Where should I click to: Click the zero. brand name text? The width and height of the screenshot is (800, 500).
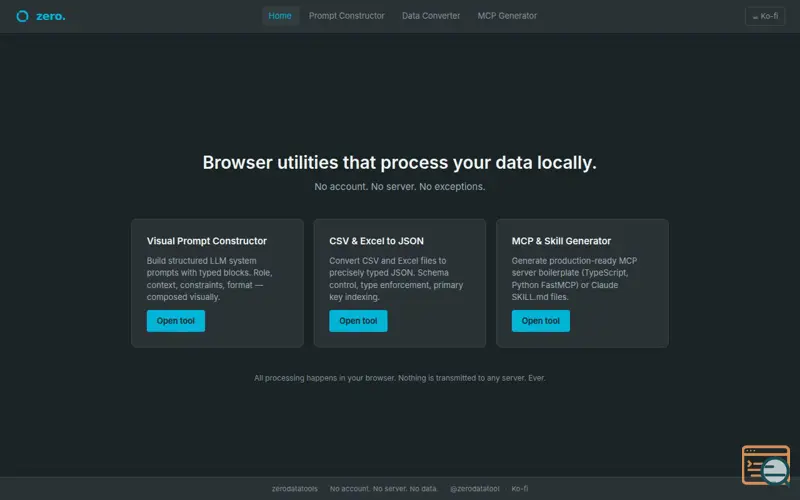click(51, 16)
